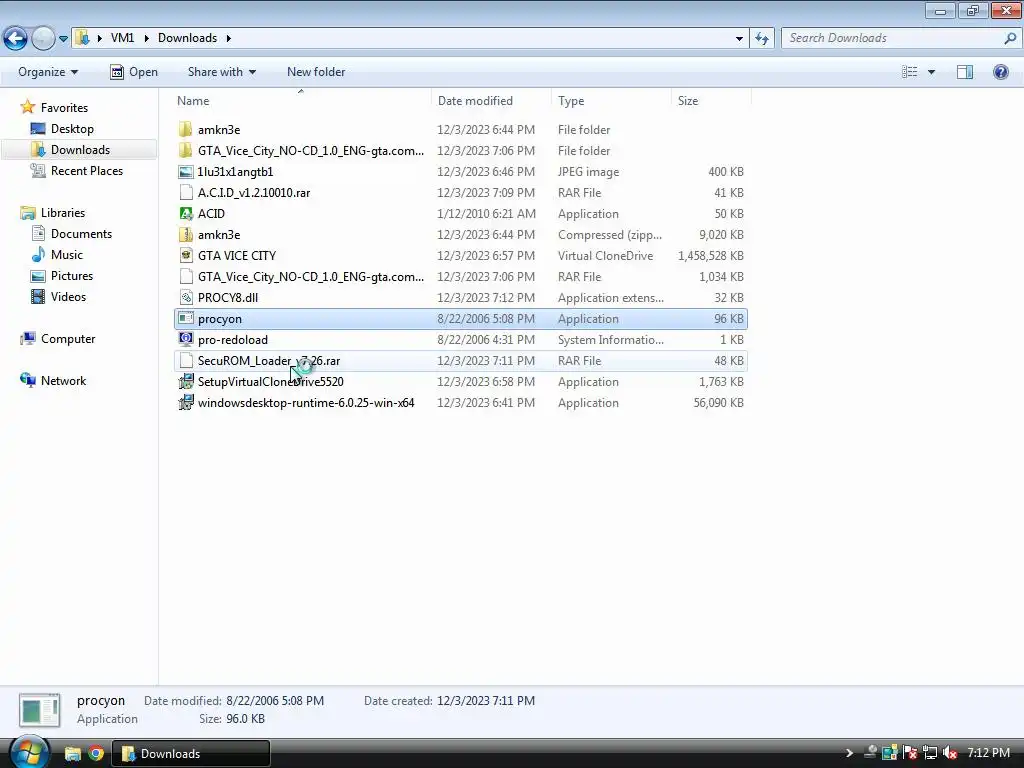
Task: Select the PROCY8.dll file icon
Action: (x=186, y=297)
